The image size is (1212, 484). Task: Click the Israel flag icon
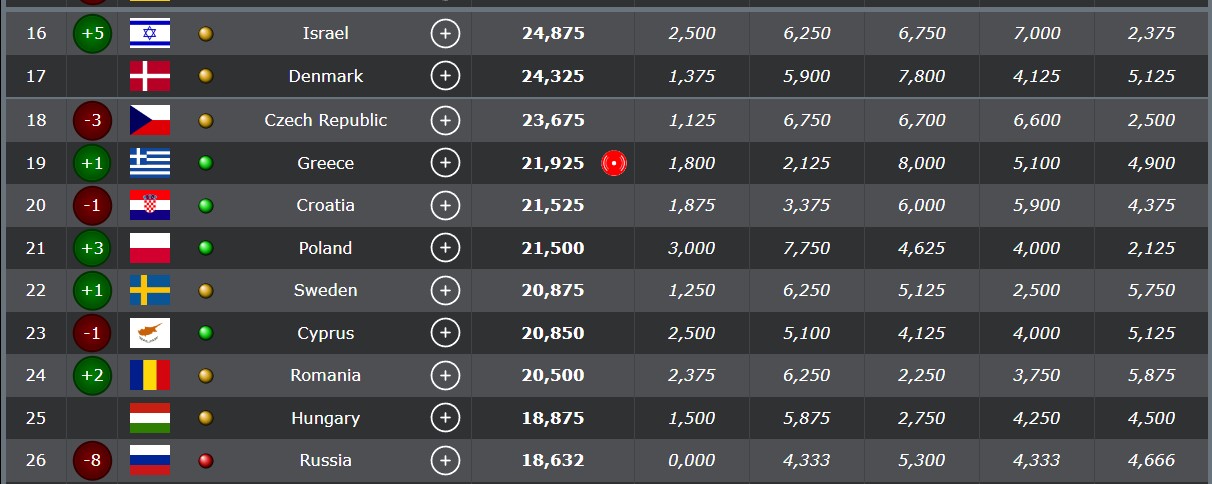150,33
